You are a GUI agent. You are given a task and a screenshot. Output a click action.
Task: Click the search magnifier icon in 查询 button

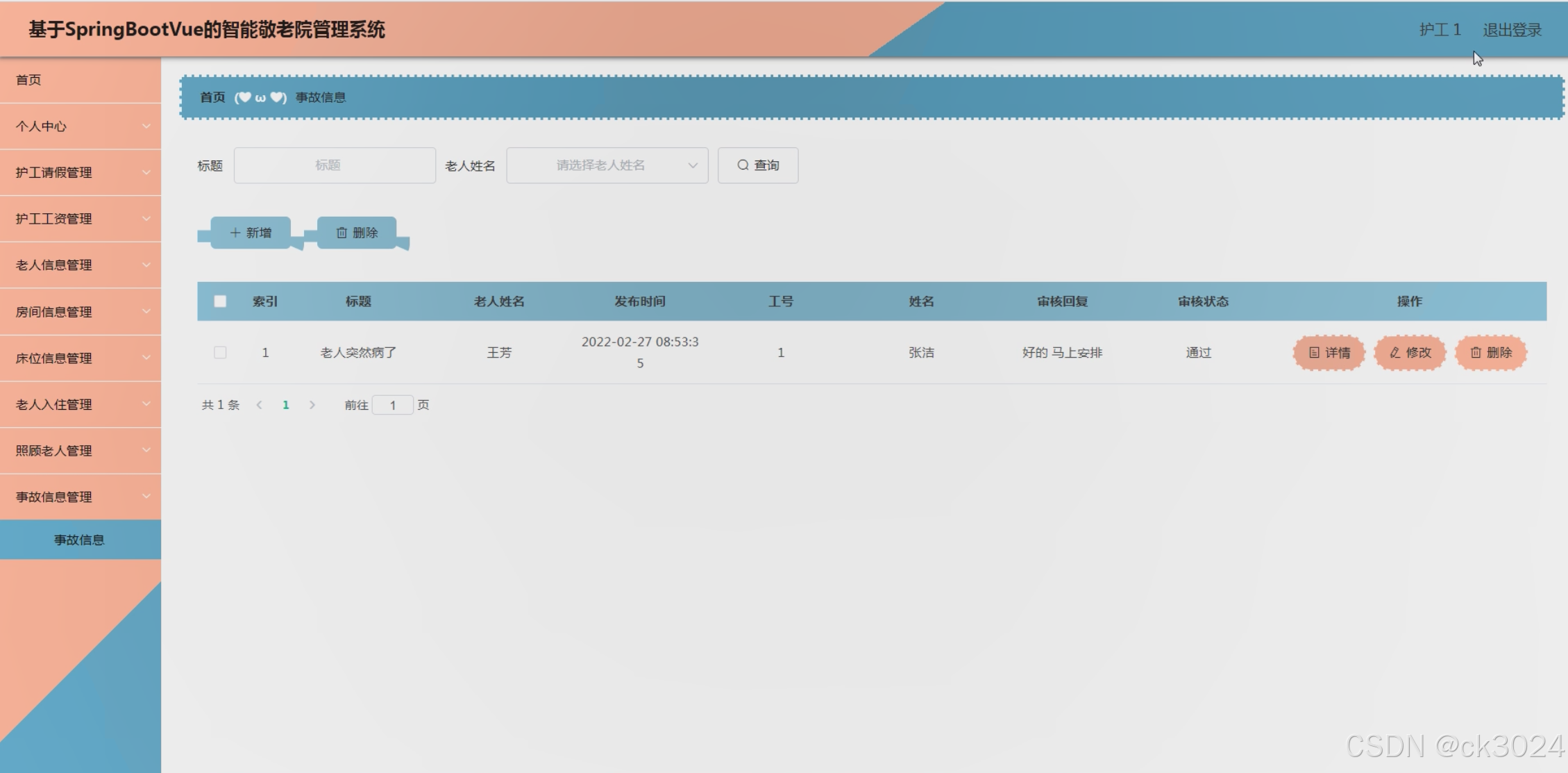742,165
